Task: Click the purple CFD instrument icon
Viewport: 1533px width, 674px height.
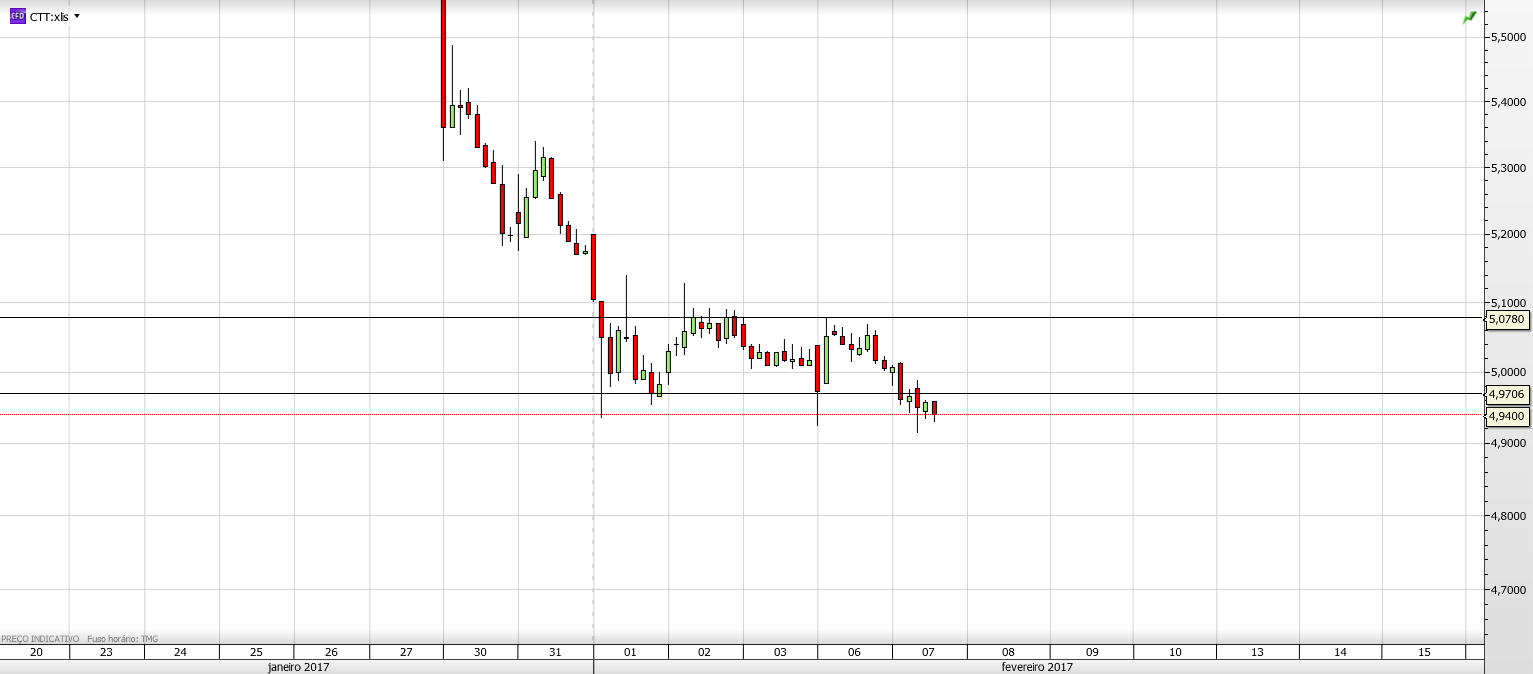Action: 17,16
